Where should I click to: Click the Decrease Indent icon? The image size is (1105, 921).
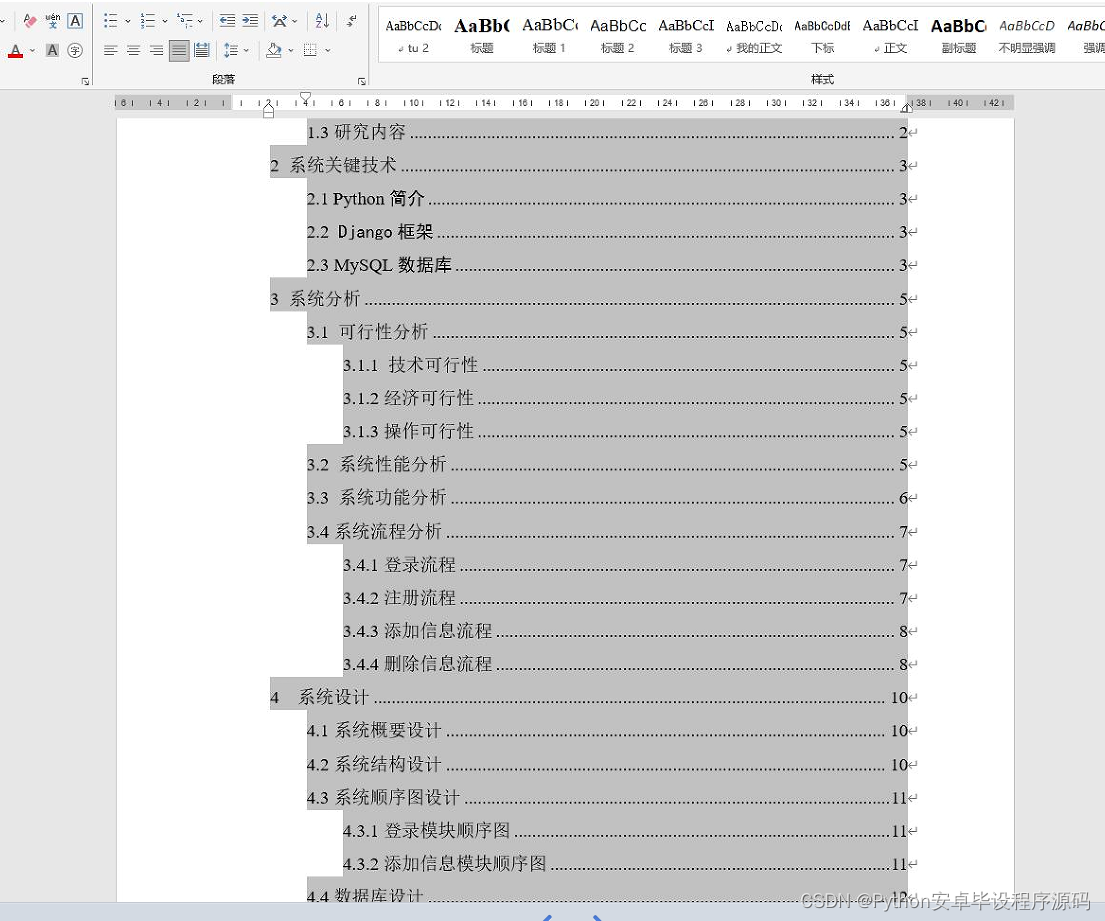(x=226, y=21)
